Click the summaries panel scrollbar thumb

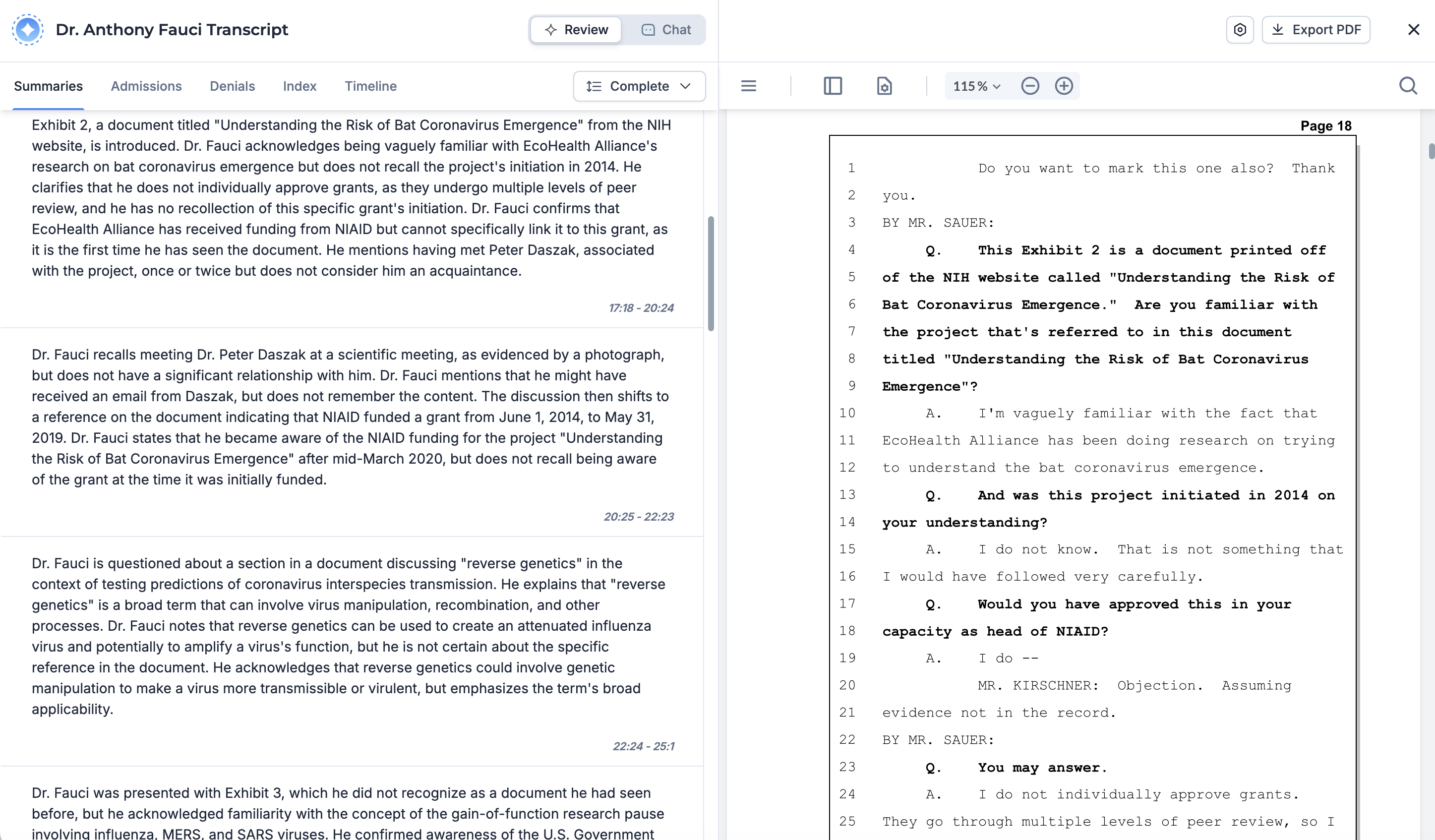click(710, 273)
